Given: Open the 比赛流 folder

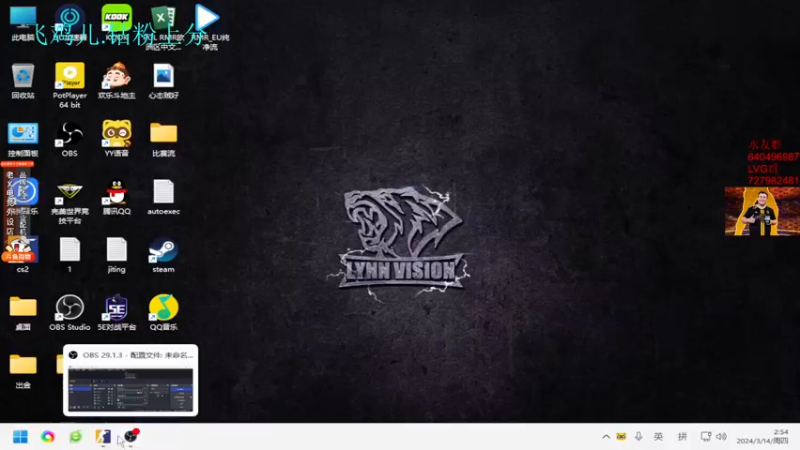Looking at the screenshot, I should coord(163,139).
